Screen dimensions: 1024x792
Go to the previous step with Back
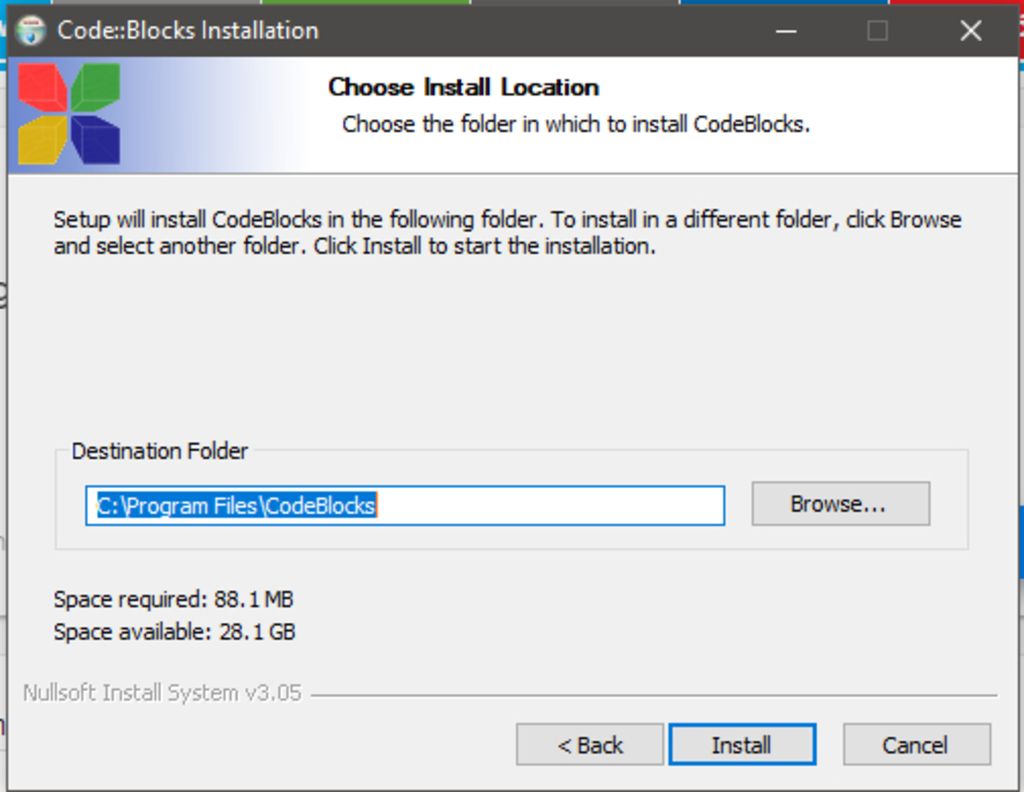tap(590, 744)
